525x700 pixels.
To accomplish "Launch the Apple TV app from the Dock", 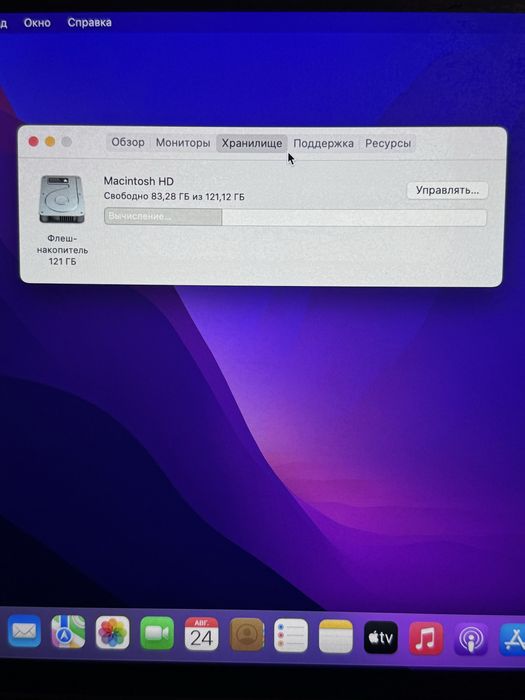I will (x=381, y=637).
